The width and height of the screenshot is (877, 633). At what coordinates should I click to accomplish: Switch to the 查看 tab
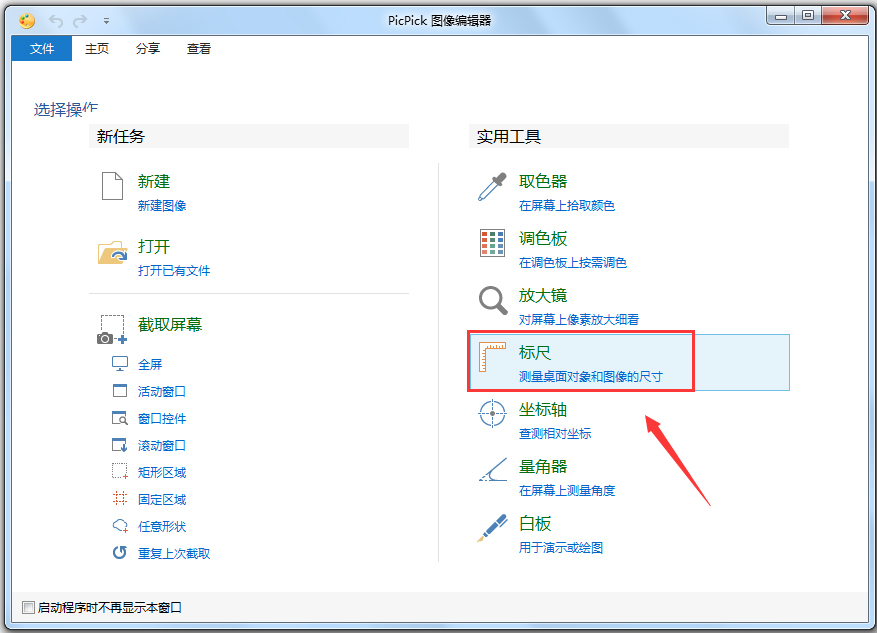point(199,49)
